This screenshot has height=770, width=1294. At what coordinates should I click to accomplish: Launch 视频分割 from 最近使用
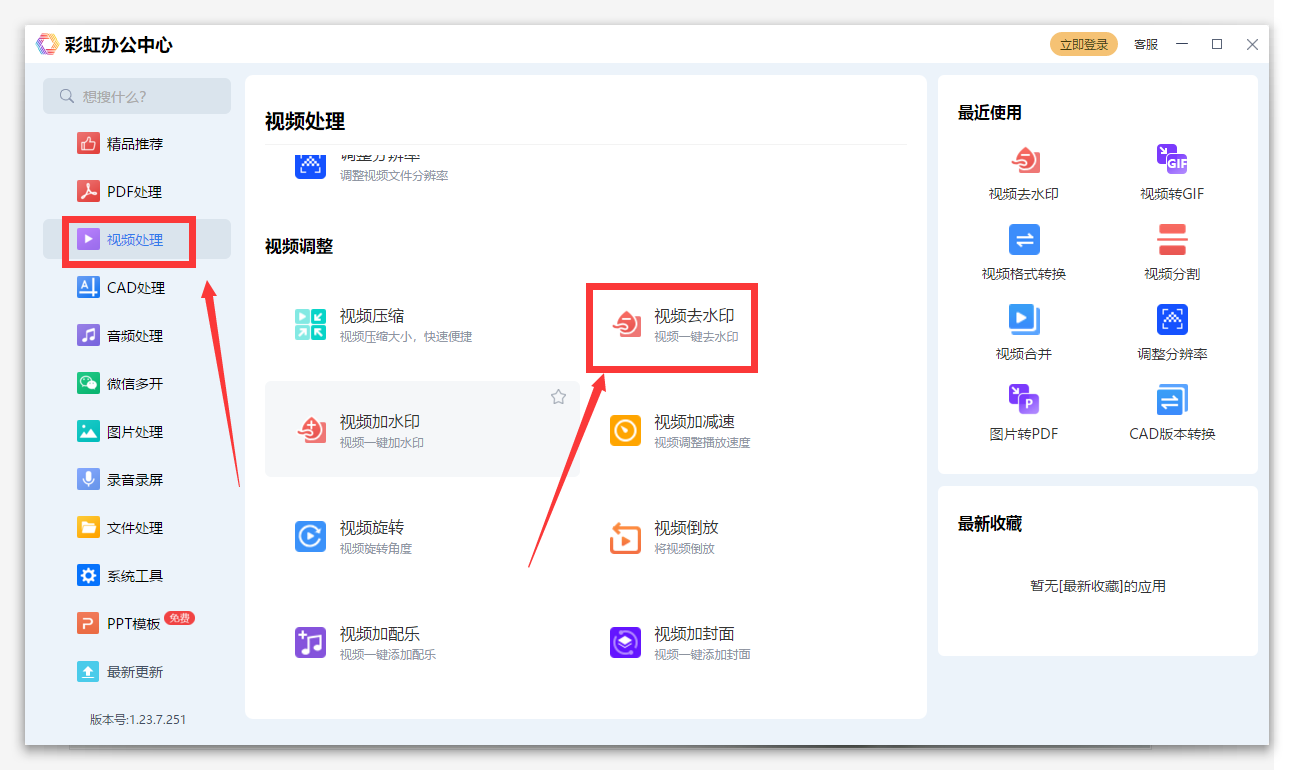pos(1171,252)
